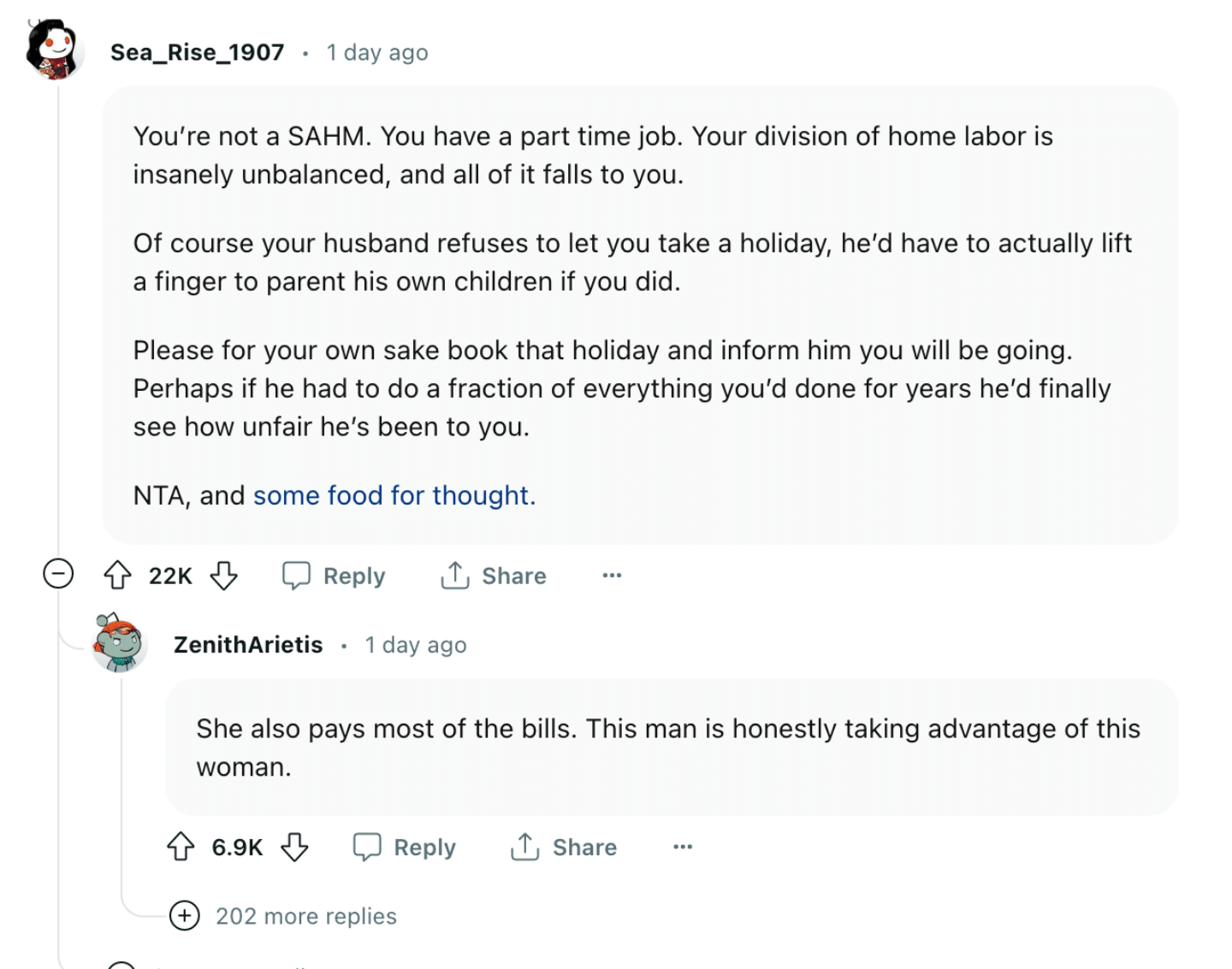Open ZenithArietis's user profile
This screenshot has height=969, width=1232.
(248, 645)
